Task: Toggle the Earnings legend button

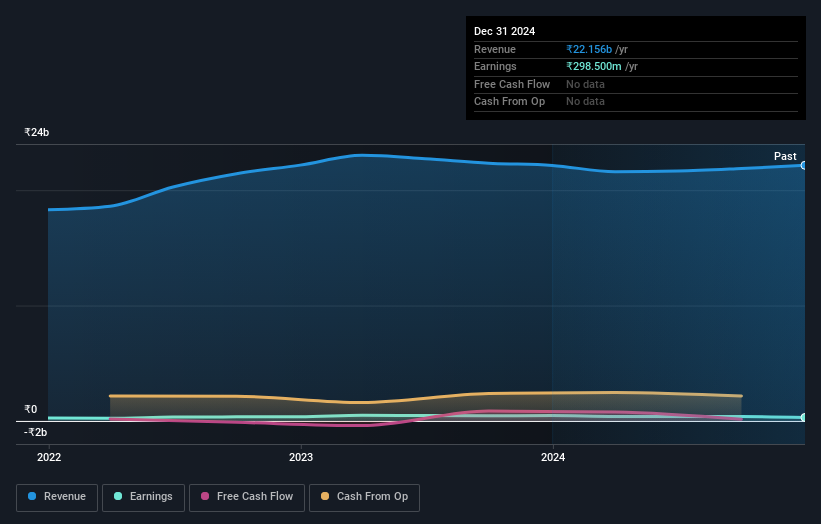Action: click(143, 497)
